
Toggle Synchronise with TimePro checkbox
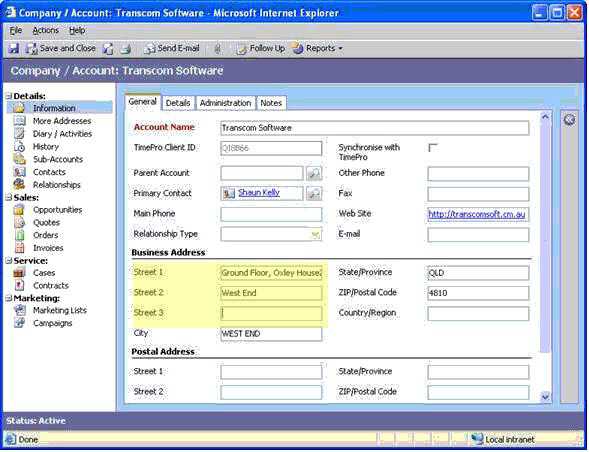click(433, 148)
